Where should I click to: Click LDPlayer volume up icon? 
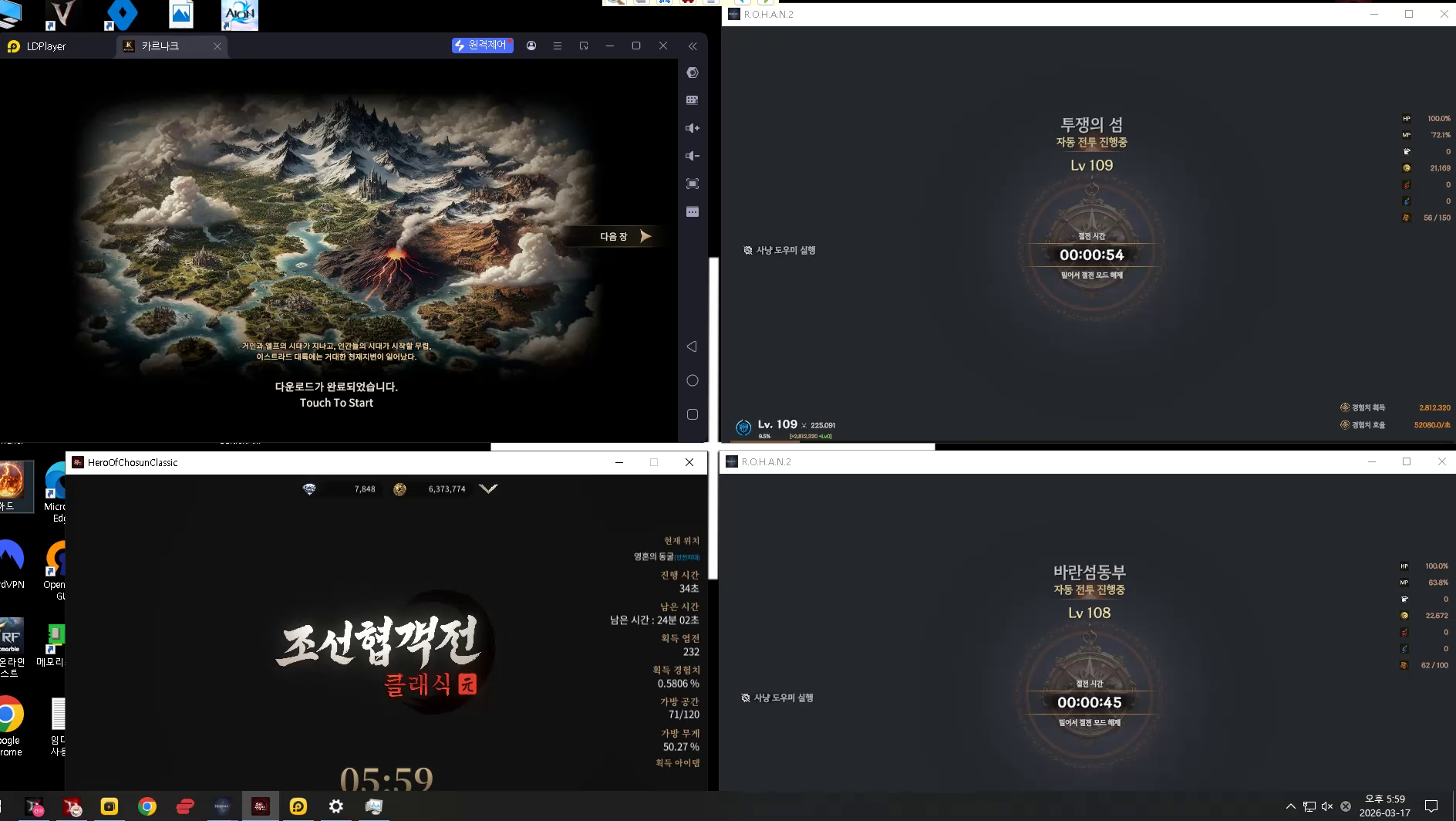point(693,128)
